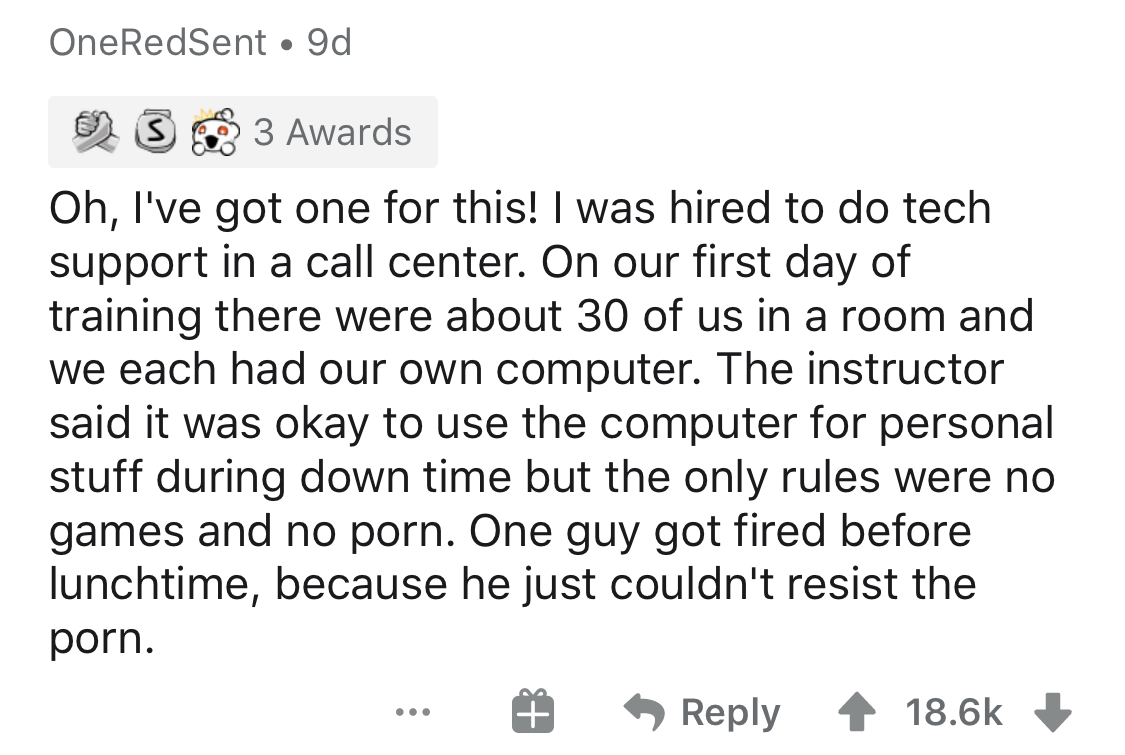Image resolution: width=1125 pixels, height=755 pixels.
Task: Tap the 18.6k vote score
Action: [x=953, y=712]
